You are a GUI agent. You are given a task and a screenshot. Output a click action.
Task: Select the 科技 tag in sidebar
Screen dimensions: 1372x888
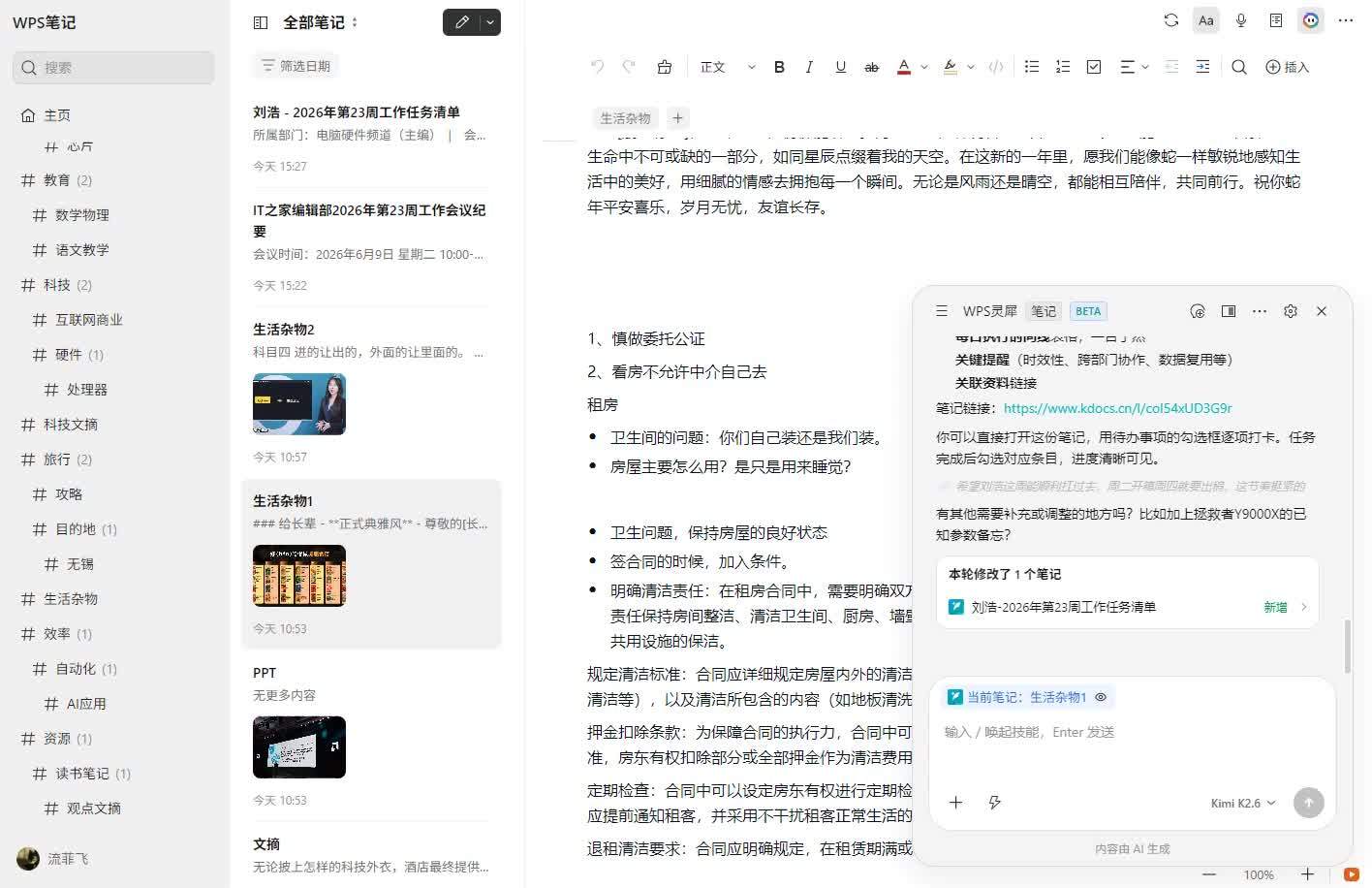56,285
